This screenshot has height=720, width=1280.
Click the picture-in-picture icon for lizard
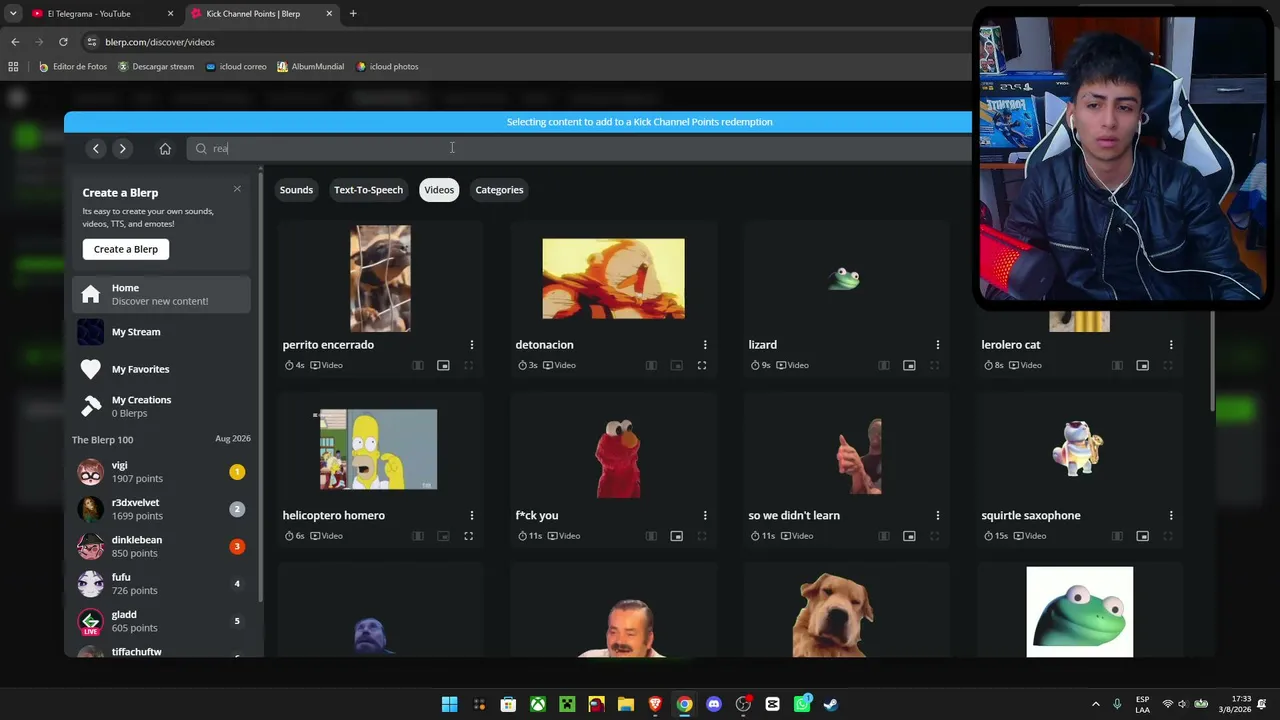point(909,366)
